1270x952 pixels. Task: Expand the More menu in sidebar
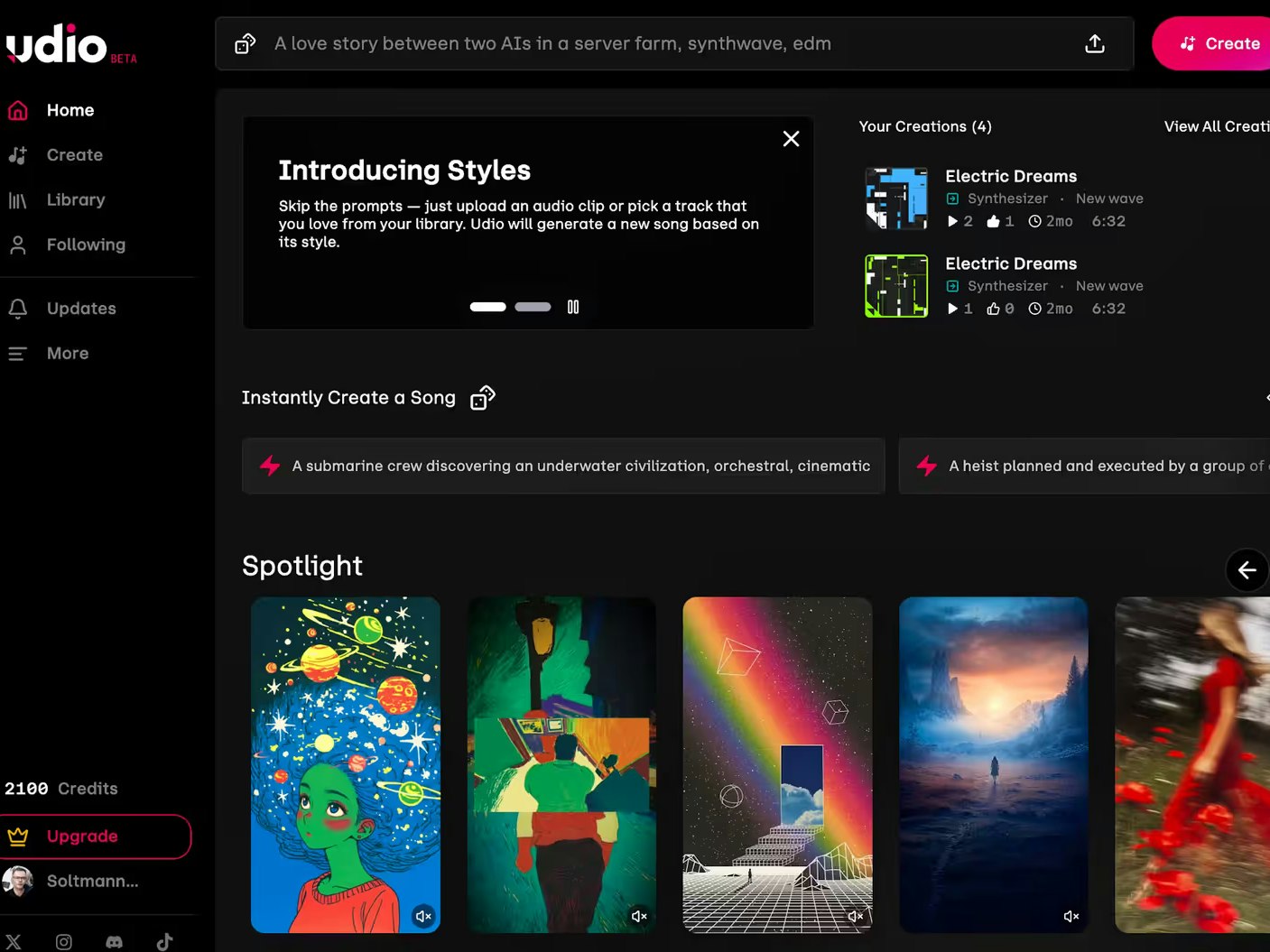pyautogui.click(x=68, y=354)
